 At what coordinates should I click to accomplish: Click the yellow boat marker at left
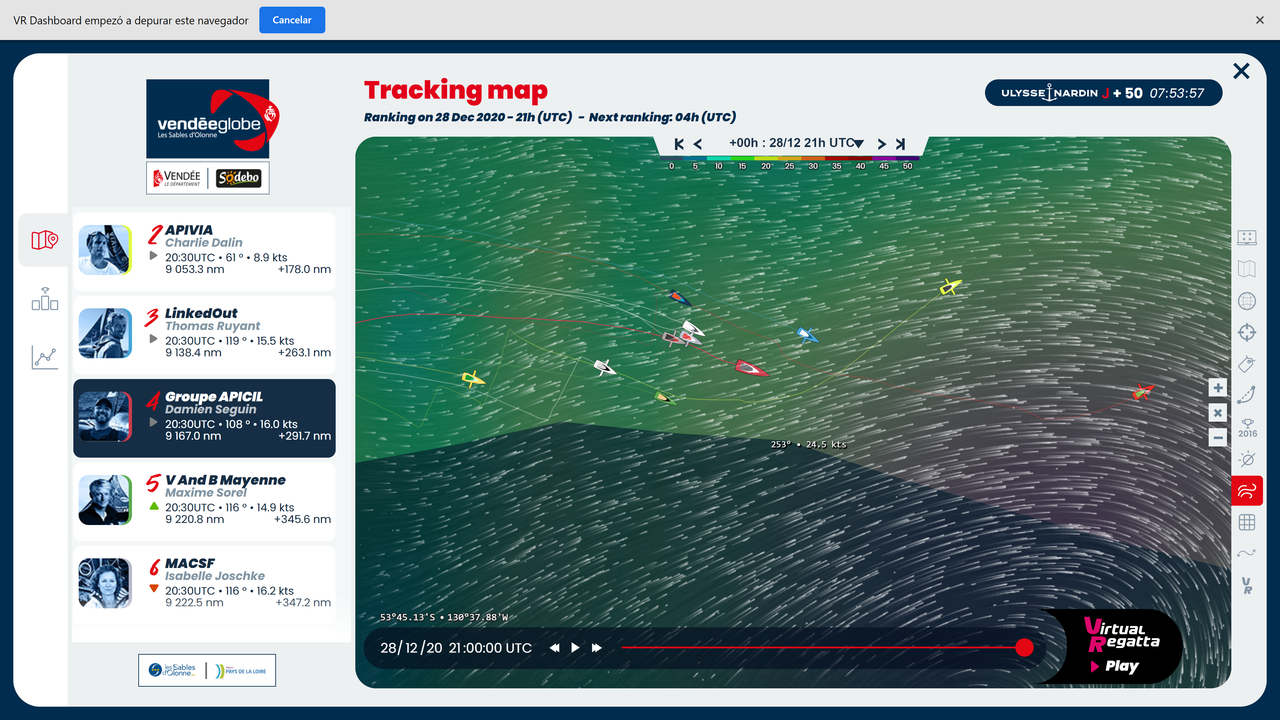(x=473, y=379)
